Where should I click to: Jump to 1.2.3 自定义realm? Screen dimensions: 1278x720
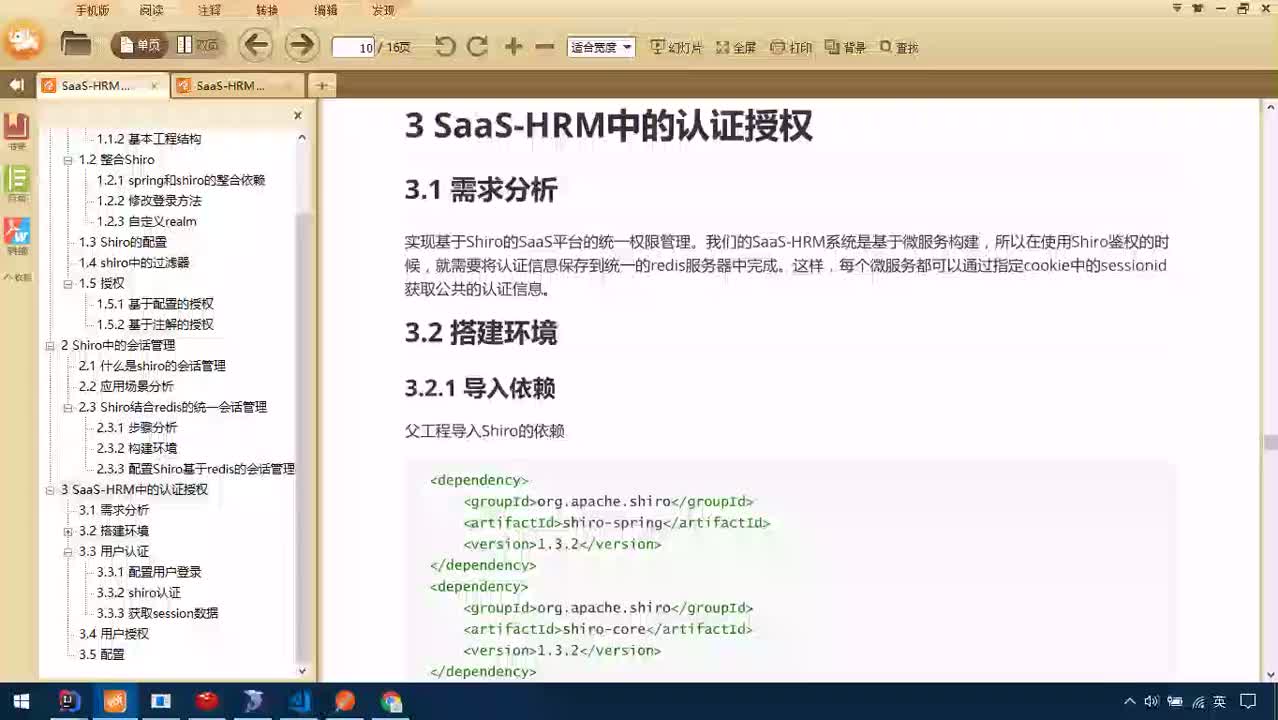click(147, 222)
